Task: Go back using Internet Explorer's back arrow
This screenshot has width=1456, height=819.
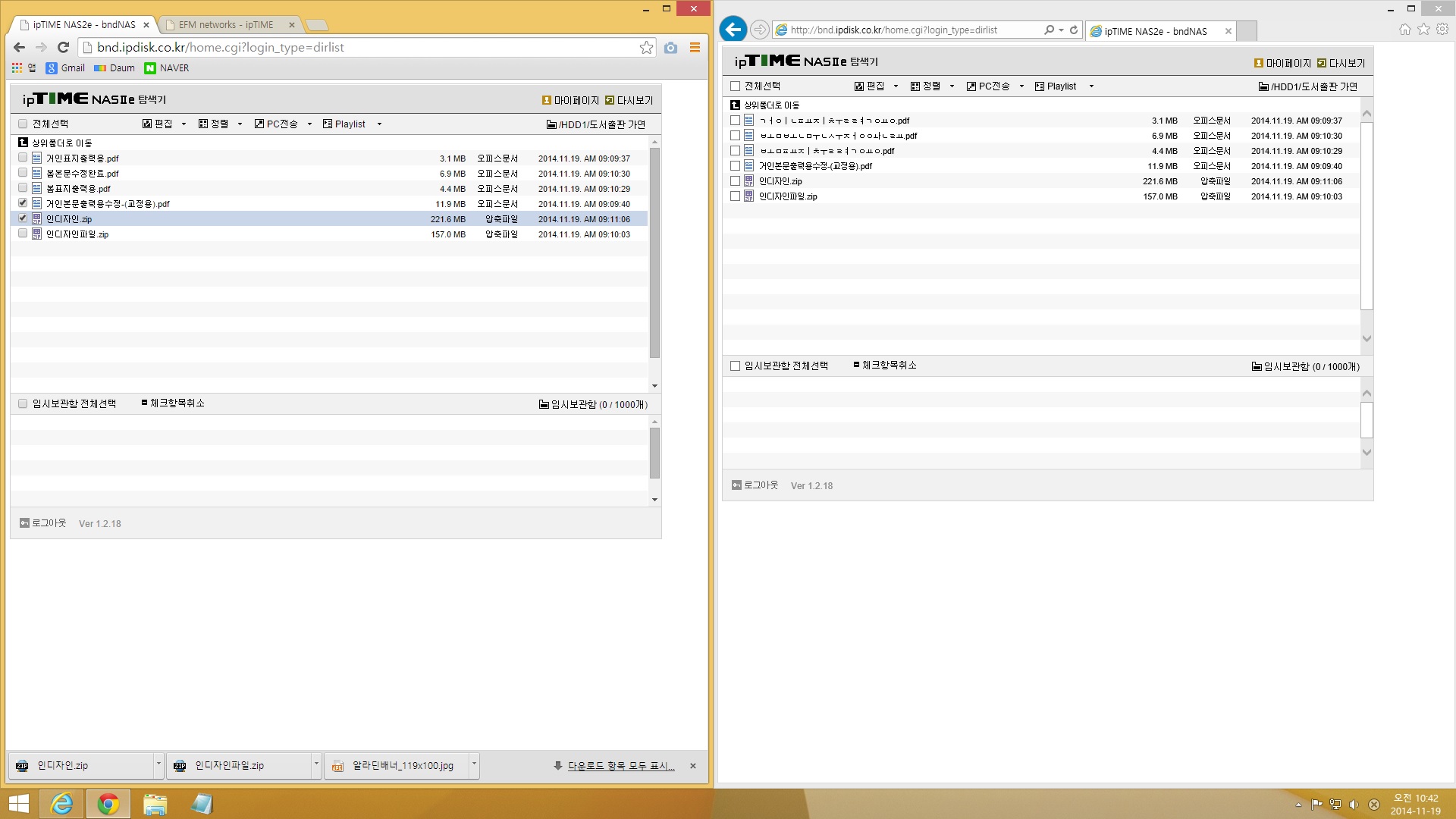Action: coord(733,30)
